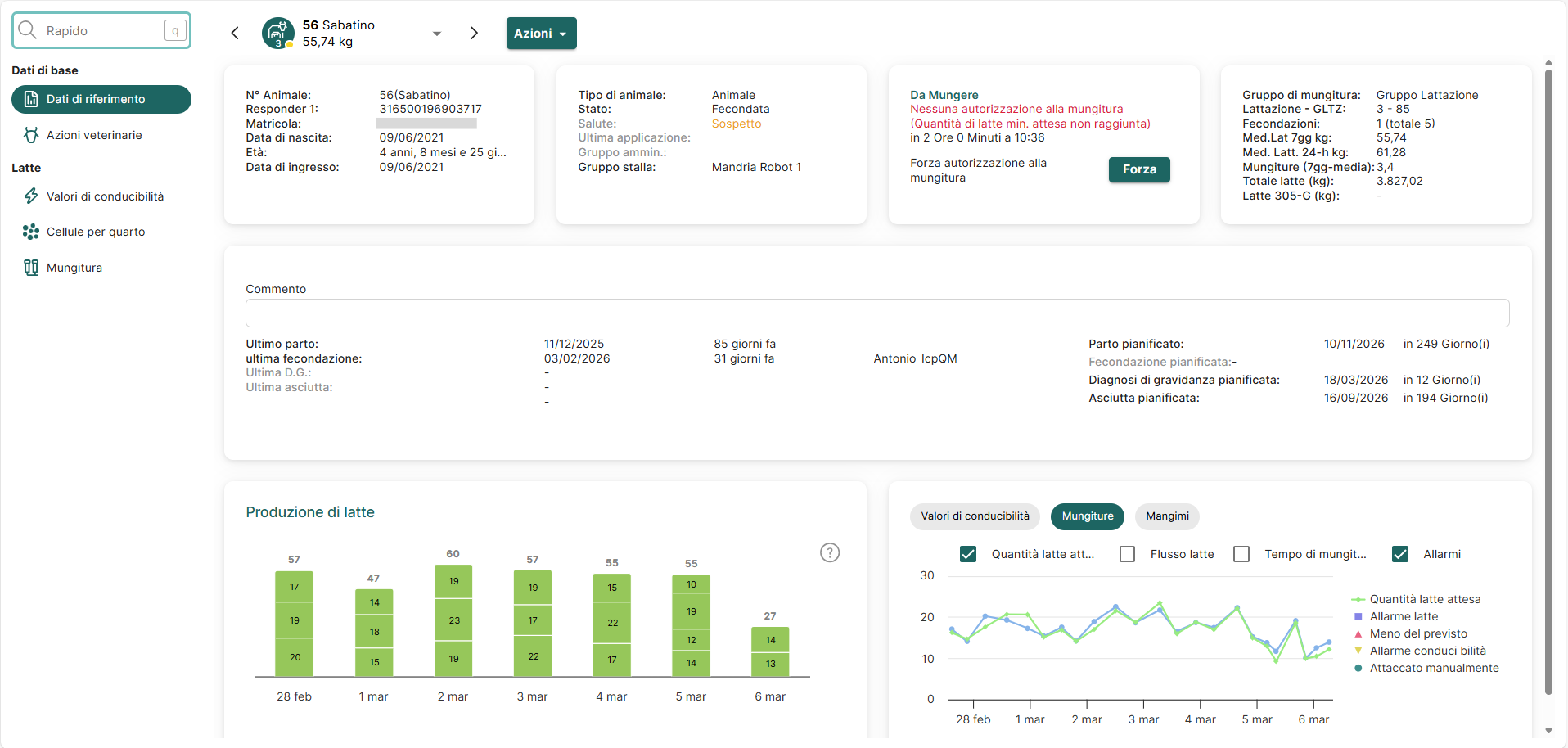1568x748 pixels.
Task: Enable the Tempo di mungitura checkbox
Action: pyautogui.click(x=1241, y=554)
